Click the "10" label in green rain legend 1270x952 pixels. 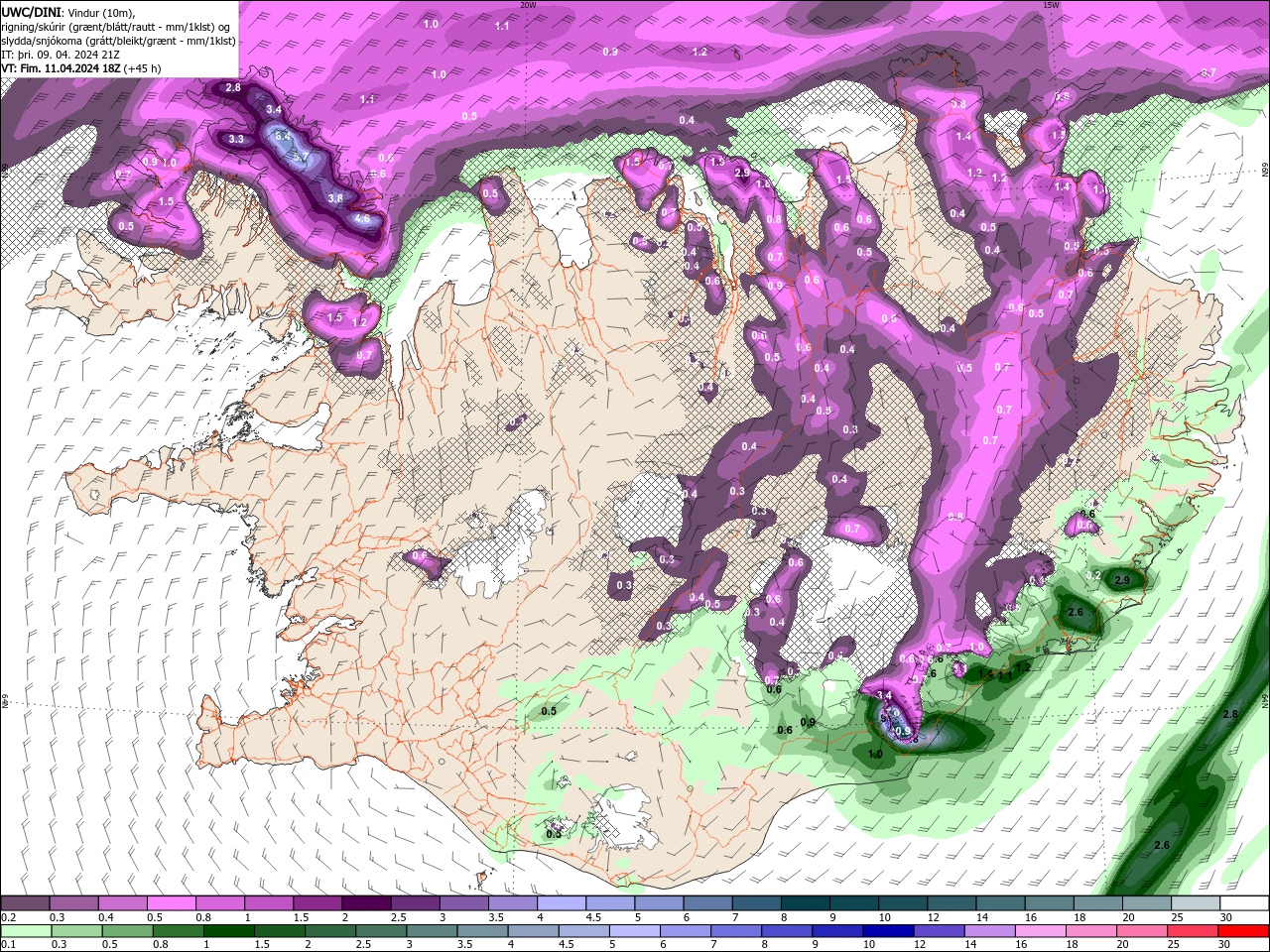tap(869, 944)
